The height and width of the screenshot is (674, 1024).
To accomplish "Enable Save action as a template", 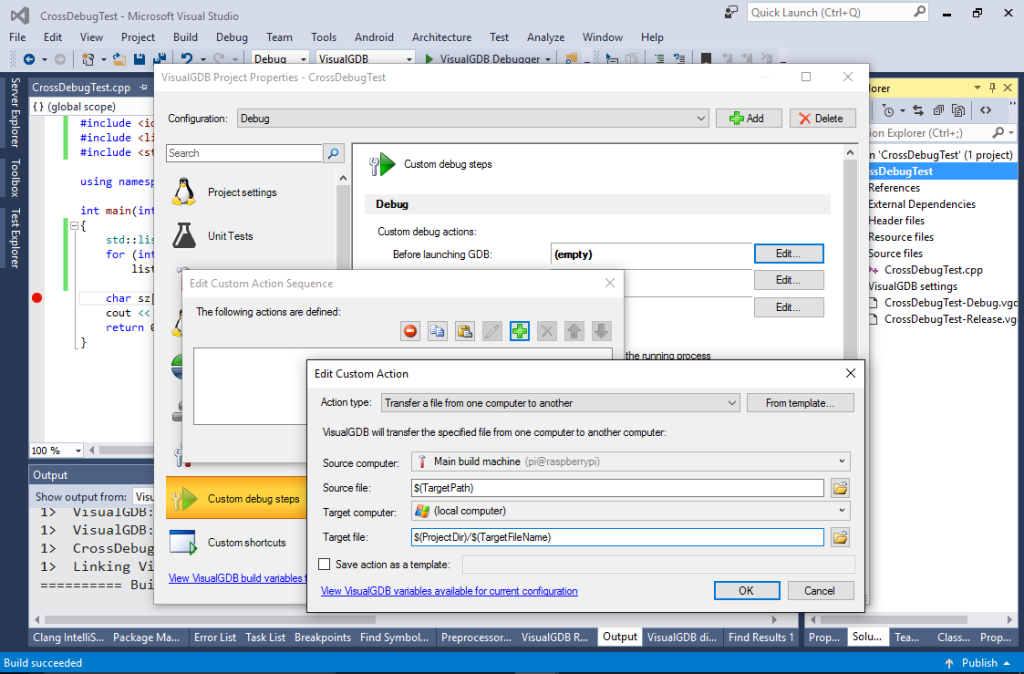I will pyautogui.click(x=323, y=564).
